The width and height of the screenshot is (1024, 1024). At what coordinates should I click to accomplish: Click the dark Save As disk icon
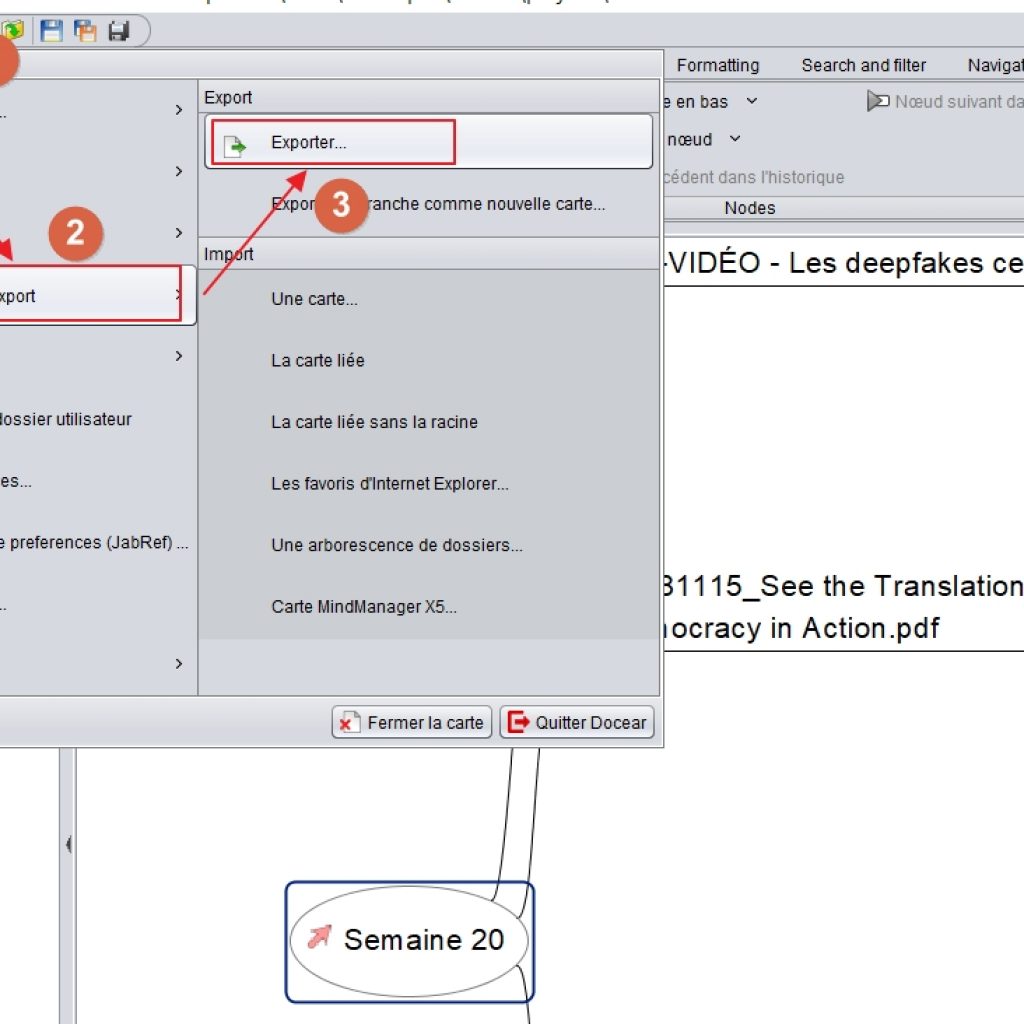119,31
